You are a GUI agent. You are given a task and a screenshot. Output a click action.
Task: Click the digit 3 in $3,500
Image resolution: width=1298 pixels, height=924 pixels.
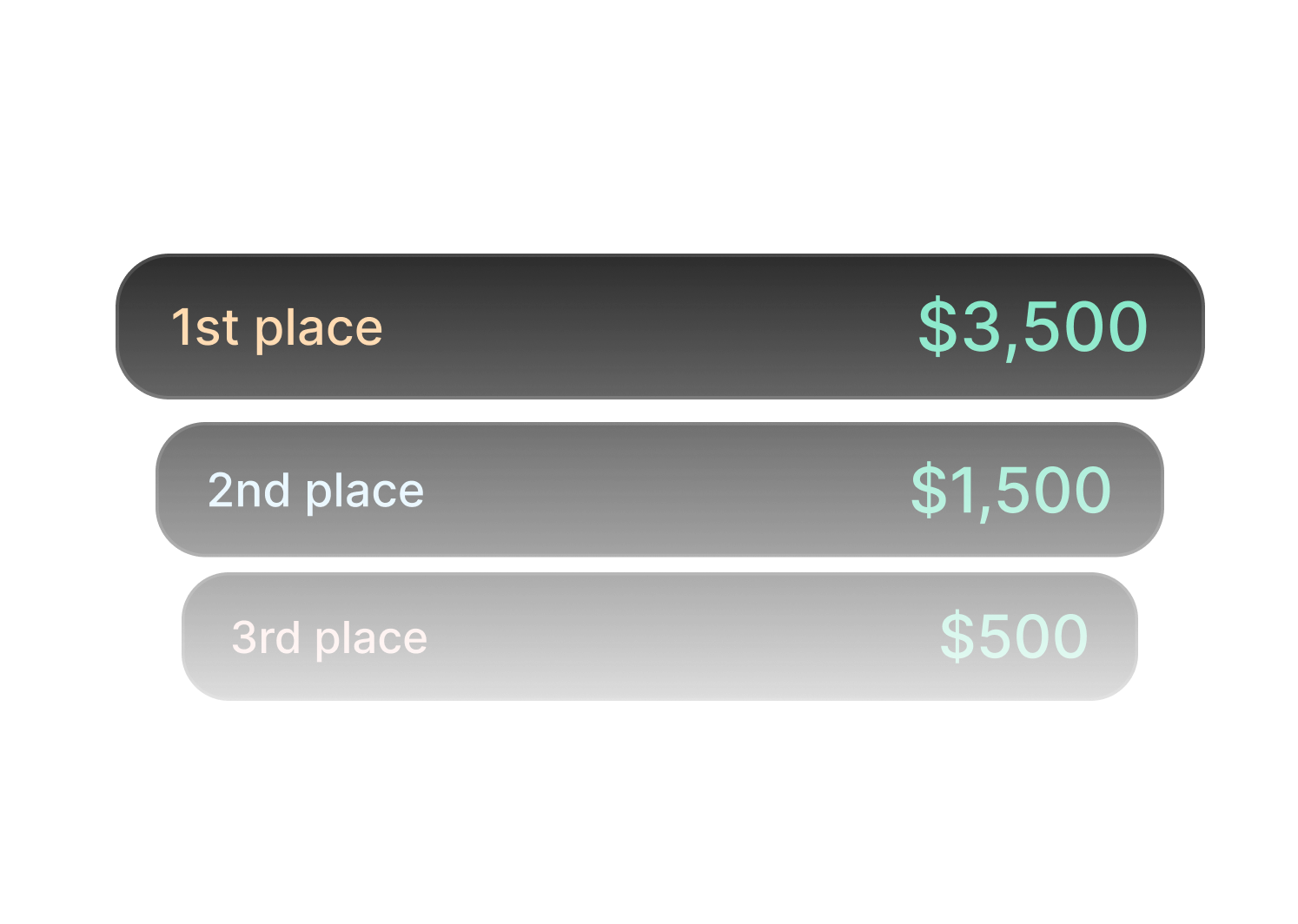coord(980,327)
